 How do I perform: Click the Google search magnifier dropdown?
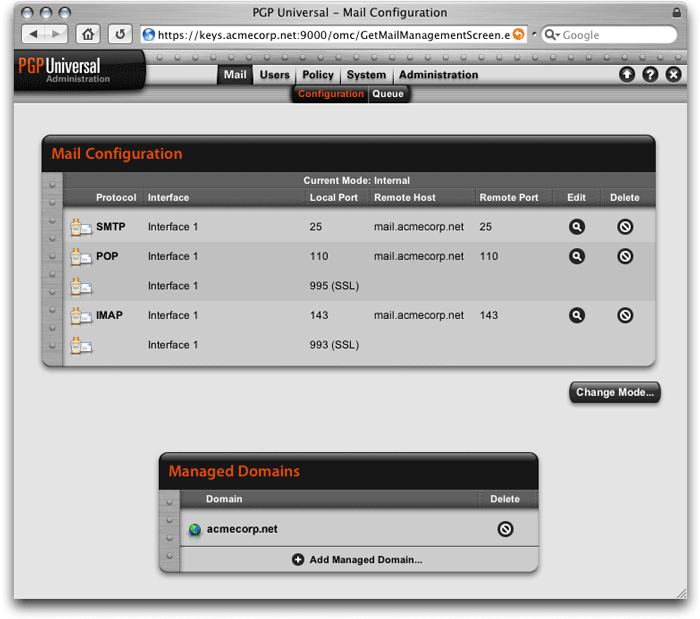point(552,35)
